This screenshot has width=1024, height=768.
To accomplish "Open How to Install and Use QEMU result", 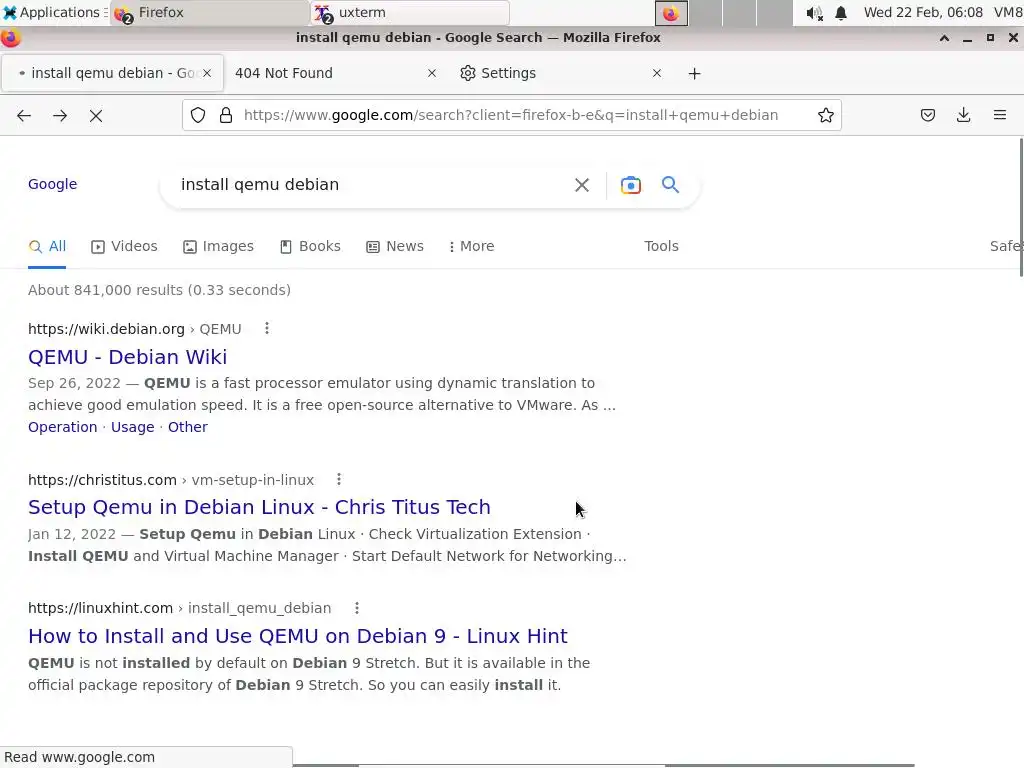I will click(x=298, y=636).
